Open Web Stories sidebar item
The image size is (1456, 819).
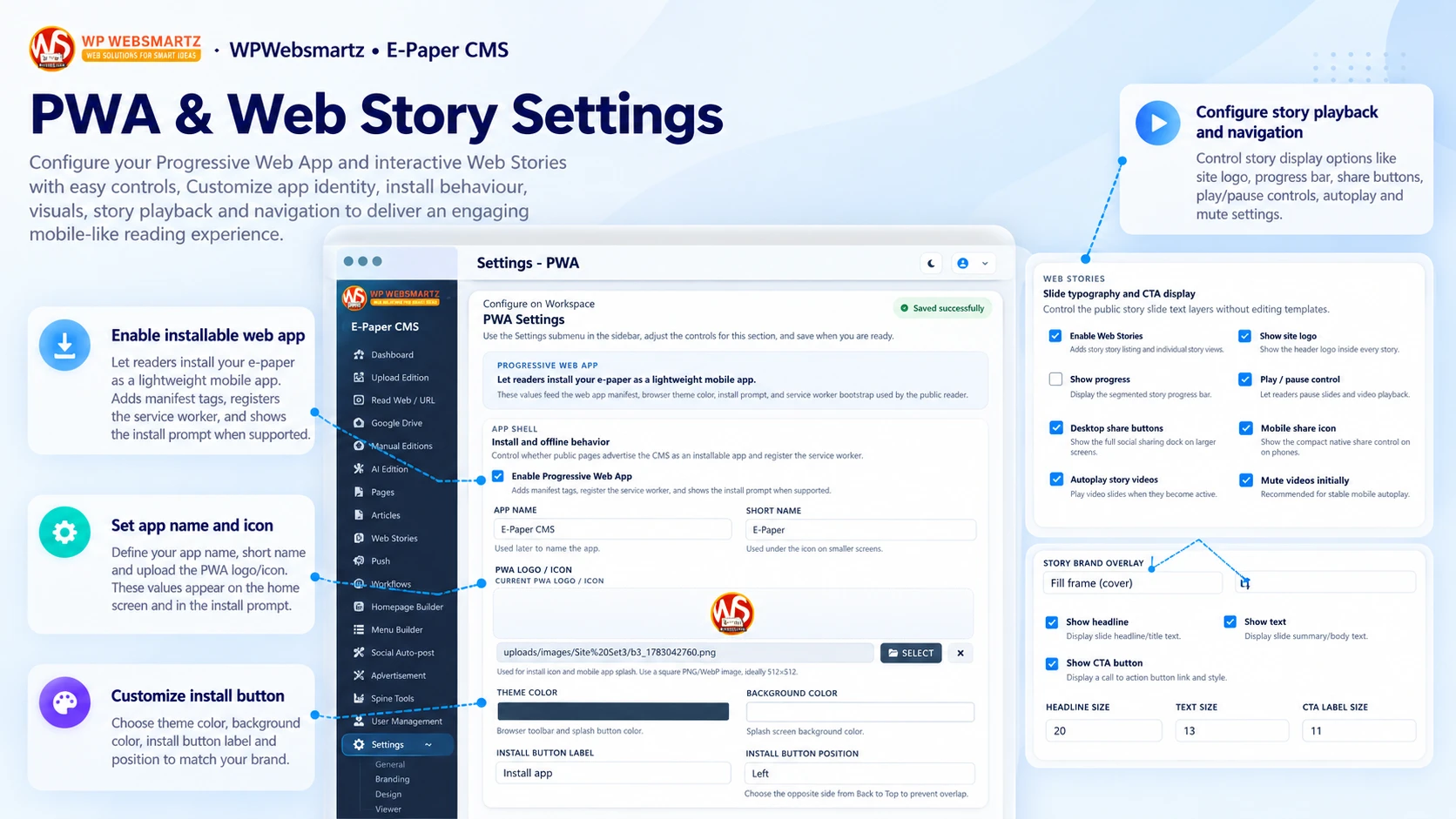click(395, 538)
